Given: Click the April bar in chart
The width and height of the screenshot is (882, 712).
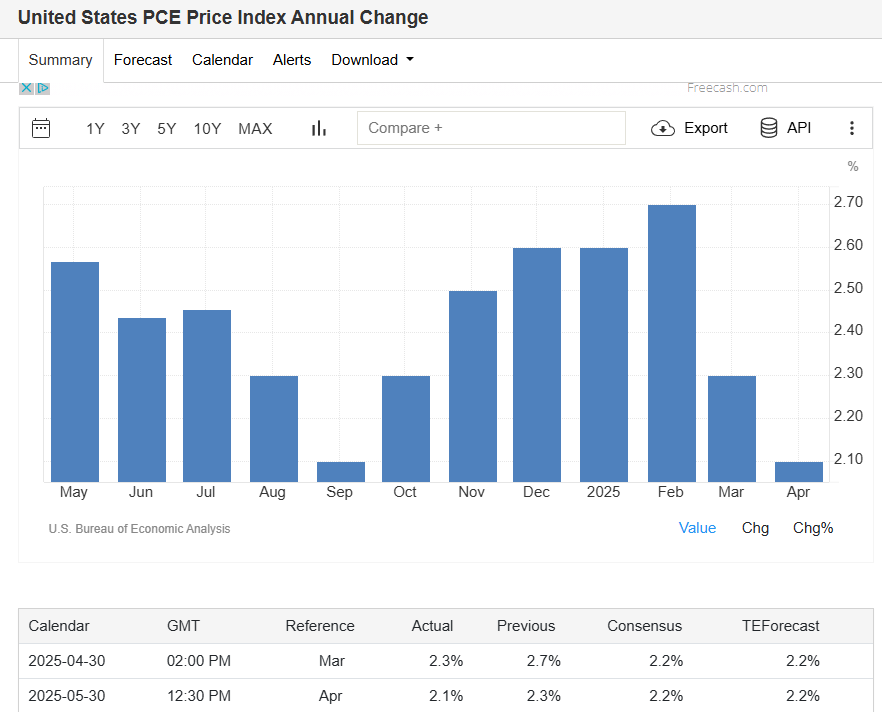Looking at the screenshot, I should (799, 472).
